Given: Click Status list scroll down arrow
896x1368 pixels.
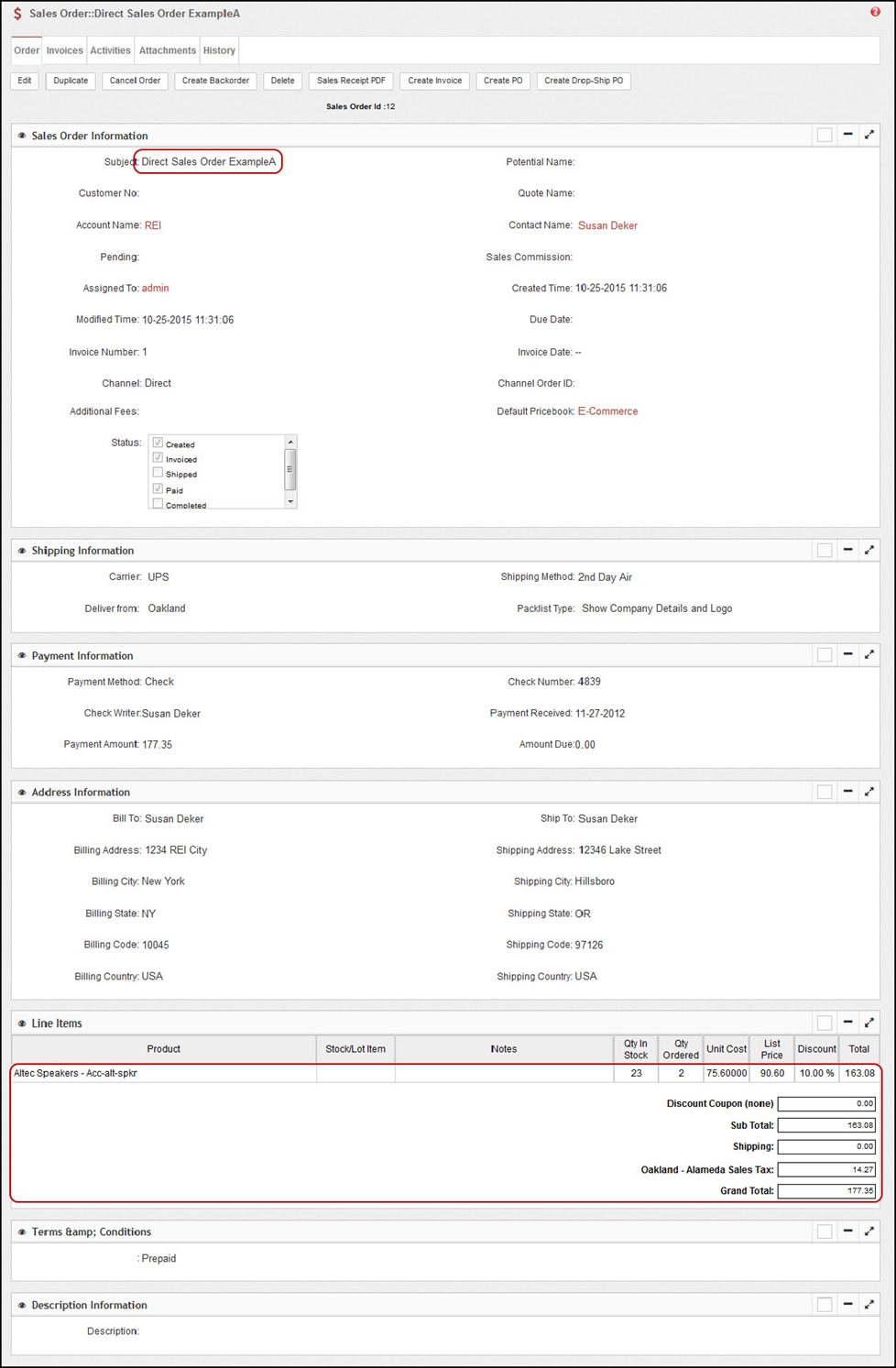Looking at the screenshot, I should pos(290,501).
